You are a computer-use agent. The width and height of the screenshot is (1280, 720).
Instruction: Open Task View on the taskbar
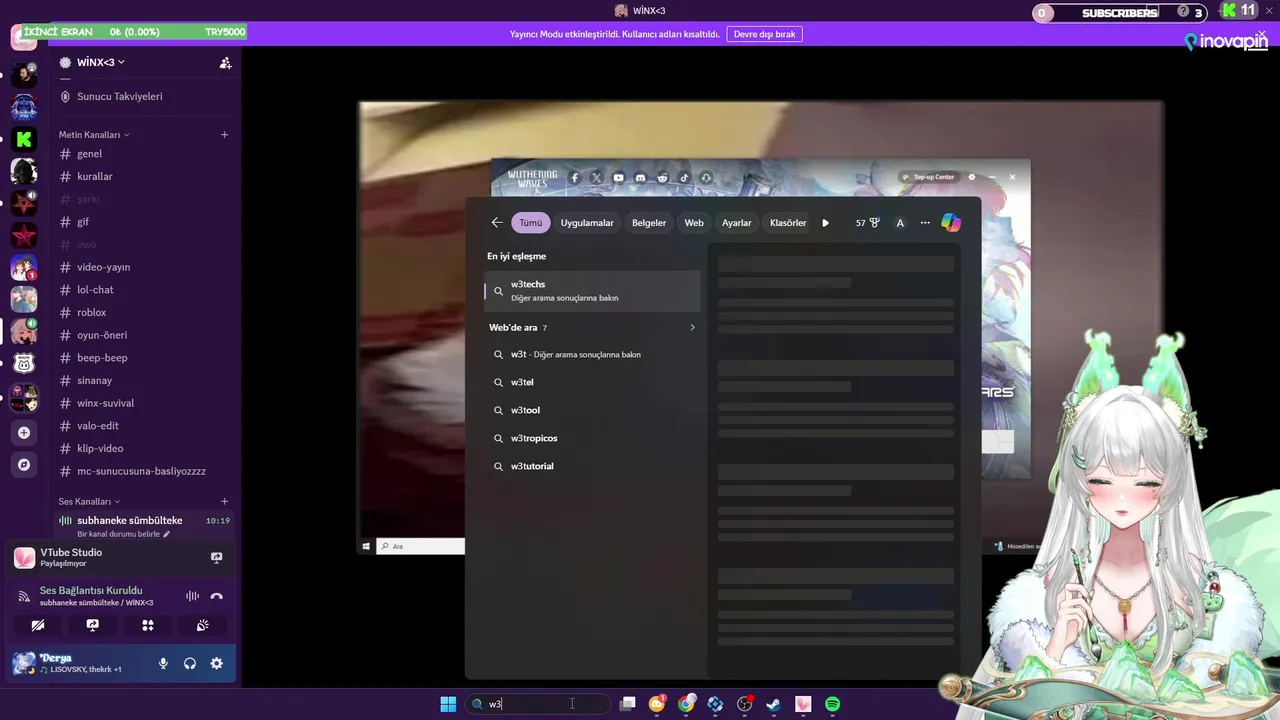[628, 704]
